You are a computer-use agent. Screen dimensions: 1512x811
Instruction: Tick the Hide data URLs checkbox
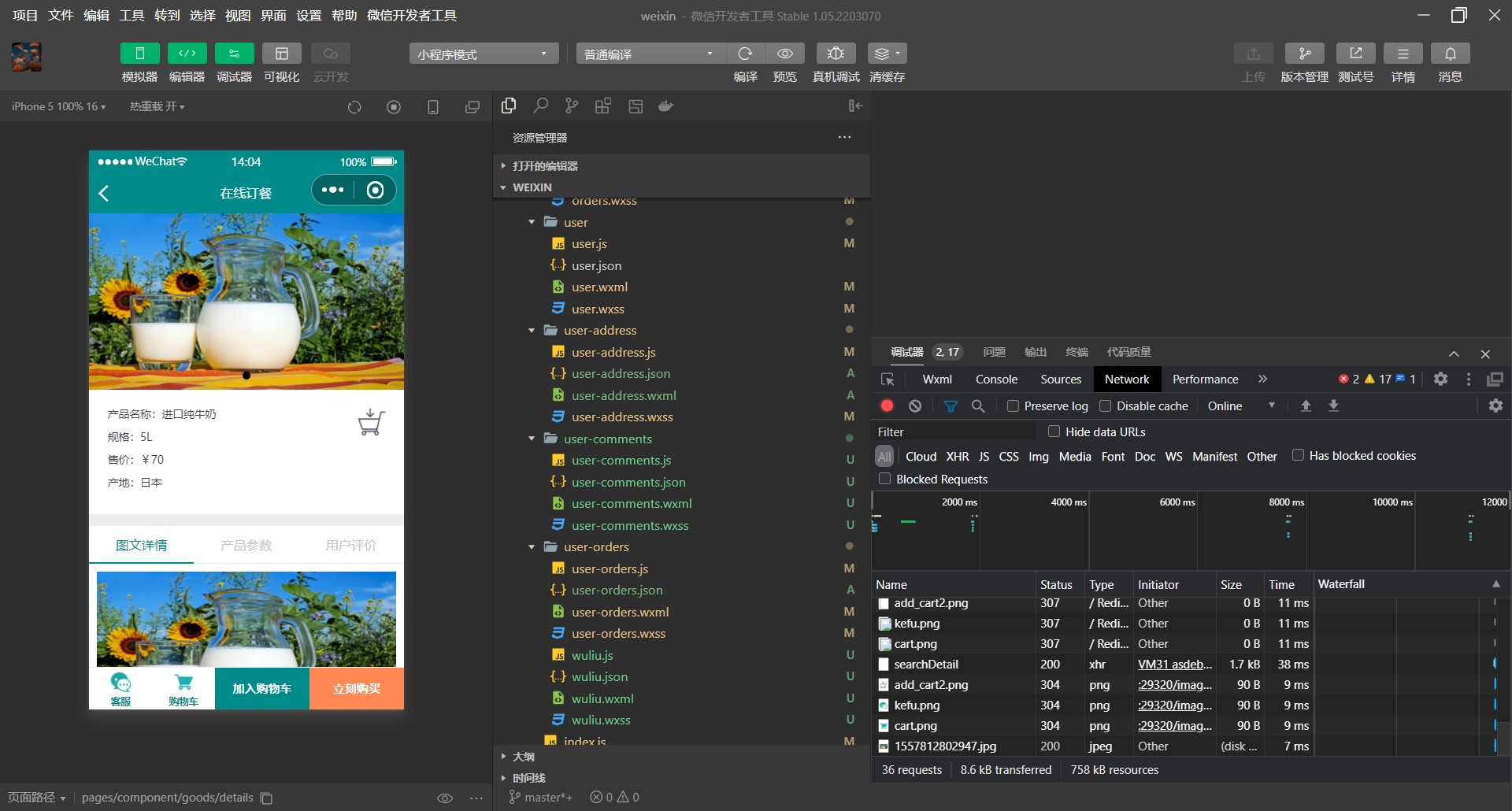1054,431
